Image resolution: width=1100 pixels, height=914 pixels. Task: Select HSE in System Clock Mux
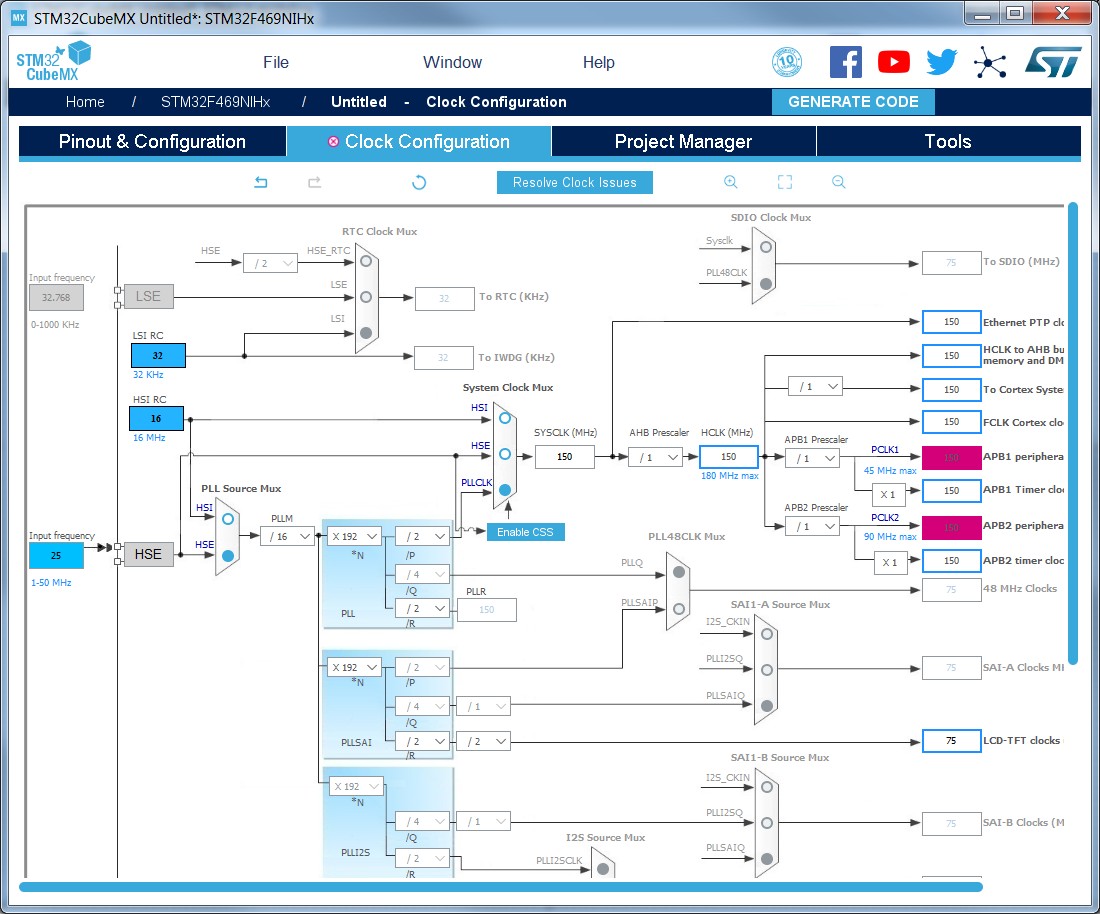[x=505, y=455]
